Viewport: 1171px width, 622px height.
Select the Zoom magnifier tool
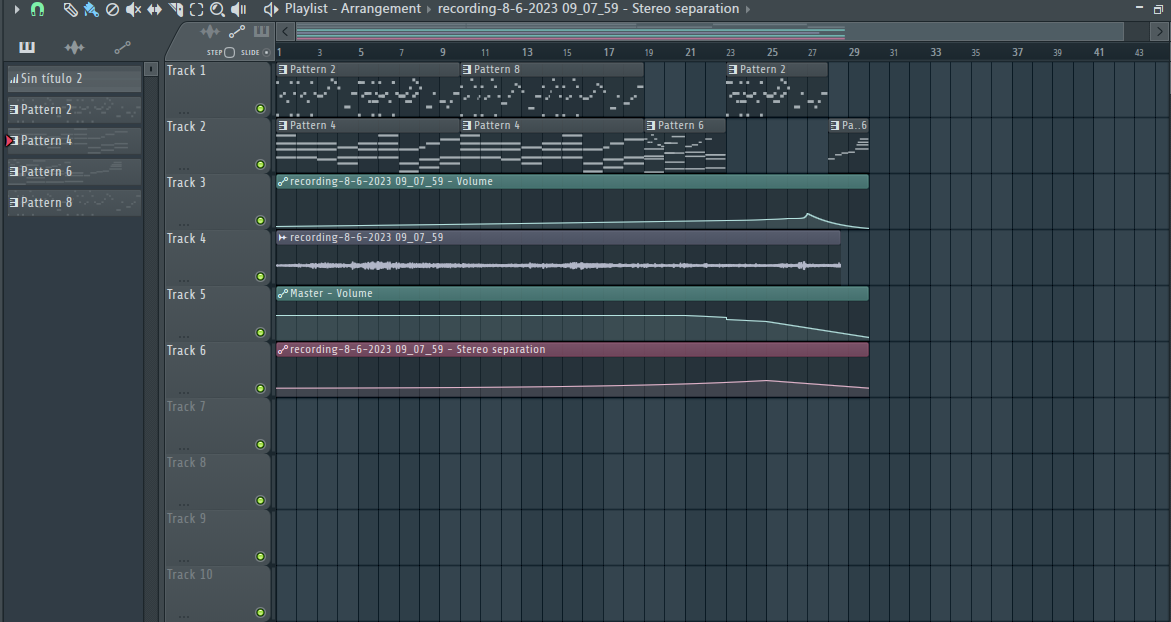coord(217,10)
